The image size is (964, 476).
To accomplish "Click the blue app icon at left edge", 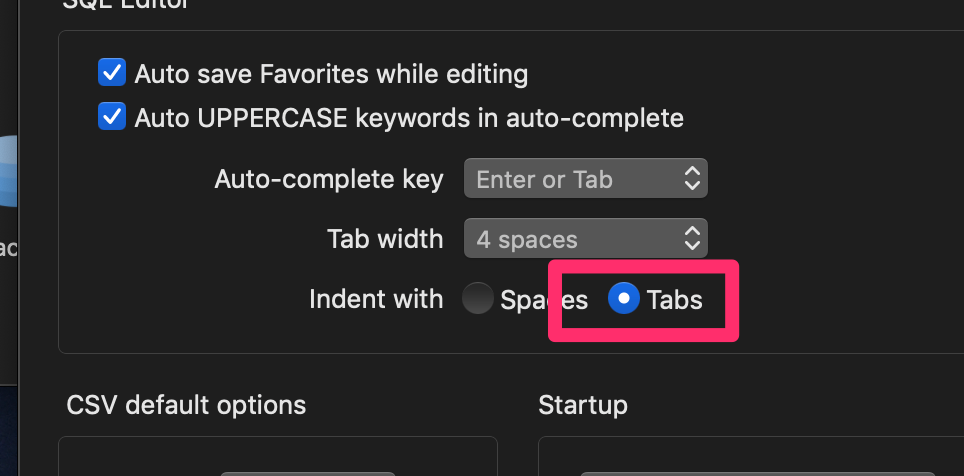I will click(x=8, y=171).
